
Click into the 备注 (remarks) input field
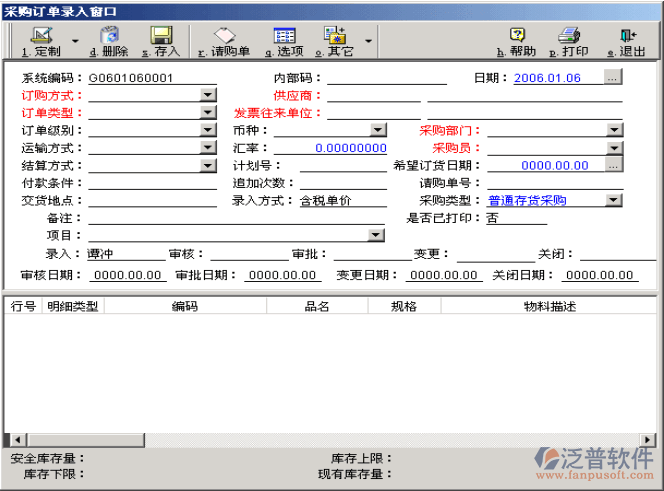pos(237,217)
